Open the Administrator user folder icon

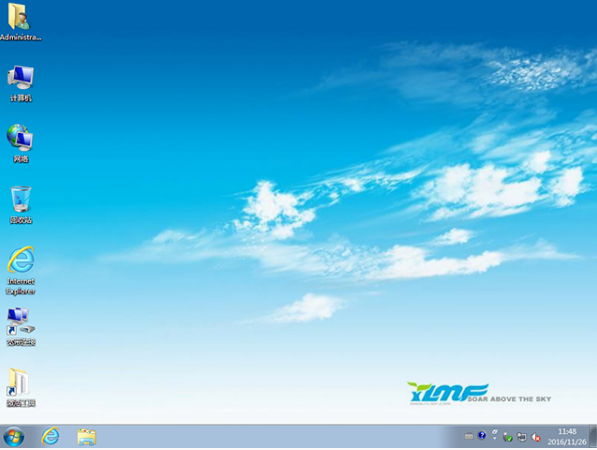20,22
